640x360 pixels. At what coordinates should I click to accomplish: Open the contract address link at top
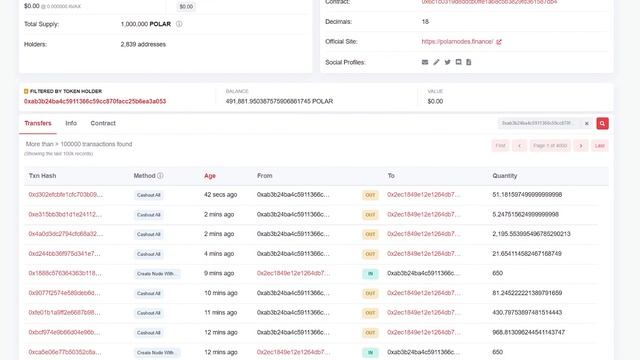point(489,2)
